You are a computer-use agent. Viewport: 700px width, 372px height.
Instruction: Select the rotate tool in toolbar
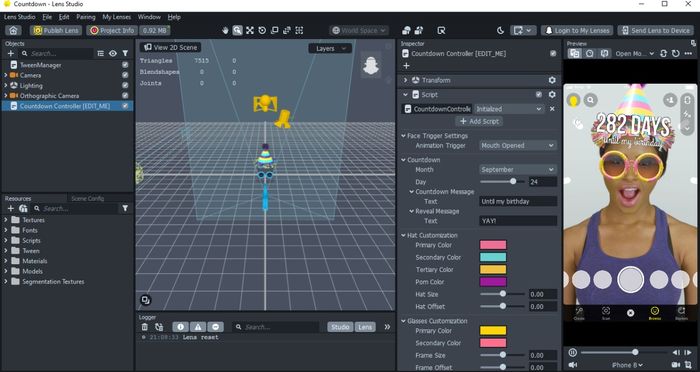click(262, 30)
